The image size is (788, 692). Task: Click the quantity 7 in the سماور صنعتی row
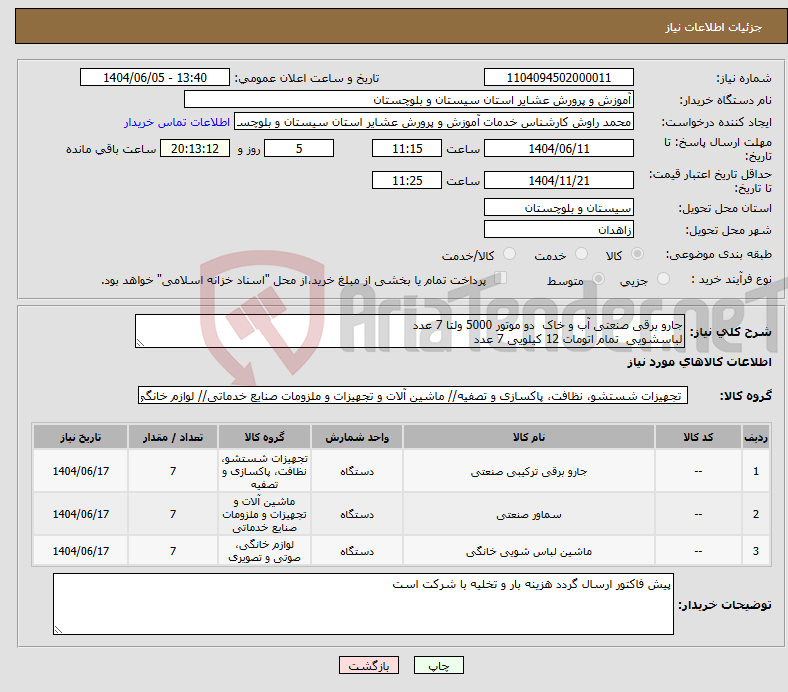pos(173,514)
